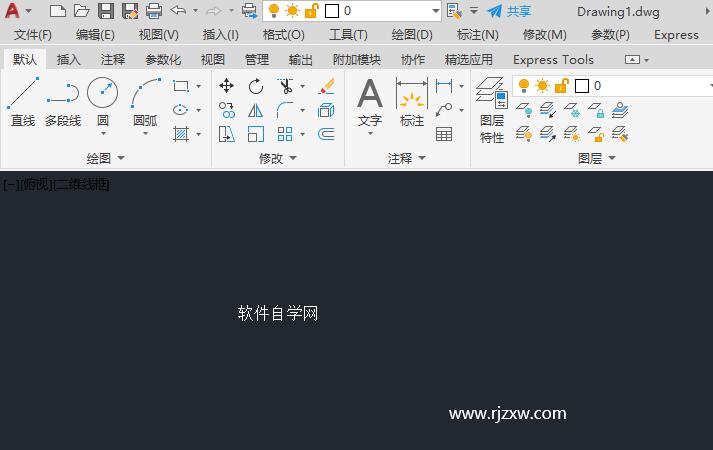
Task: Click the Batch Plot icon
Action: [x=249, y=10]
